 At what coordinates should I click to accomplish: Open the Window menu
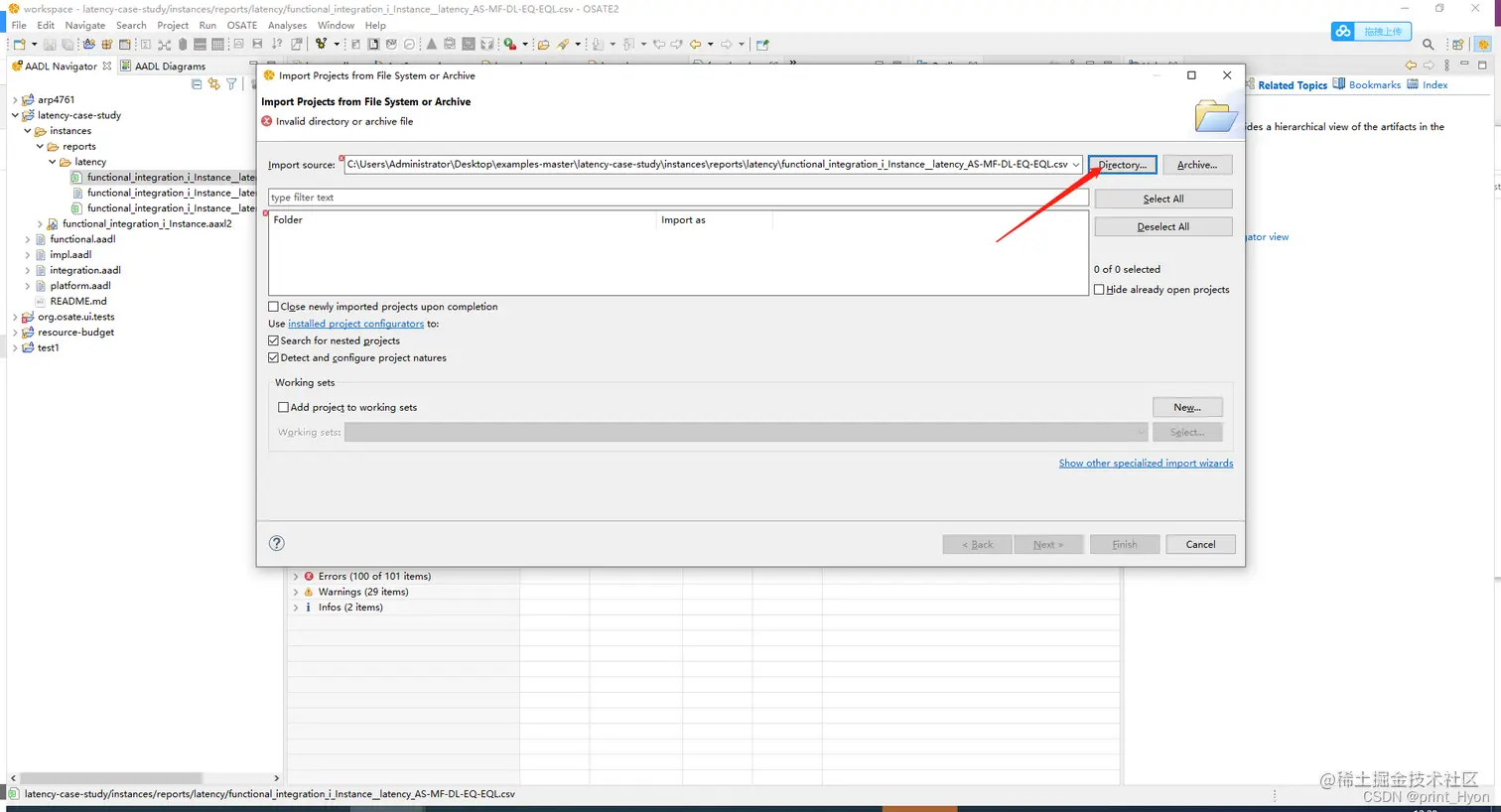coord(336,25)
